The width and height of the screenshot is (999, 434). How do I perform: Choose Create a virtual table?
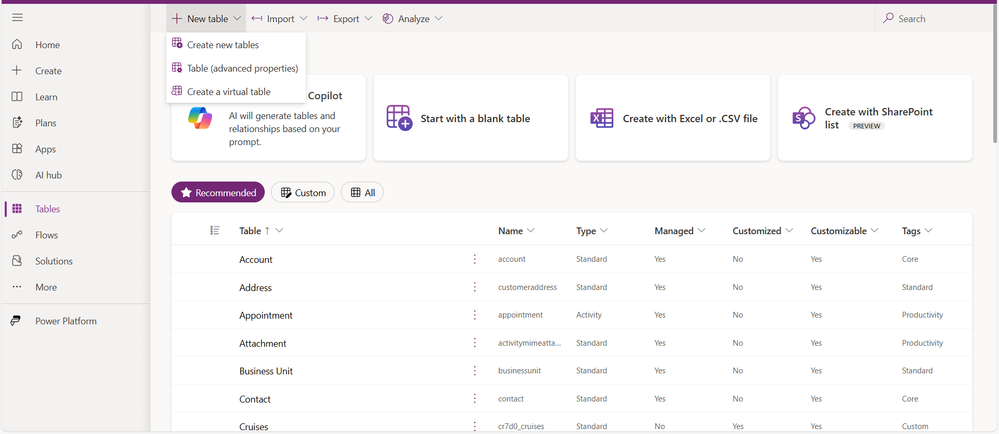click(x=236, y=92)
